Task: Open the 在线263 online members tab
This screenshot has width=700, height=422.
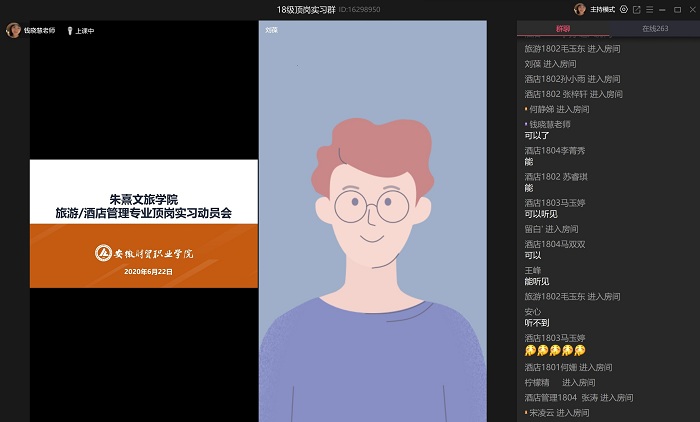Action: (655, 29)
